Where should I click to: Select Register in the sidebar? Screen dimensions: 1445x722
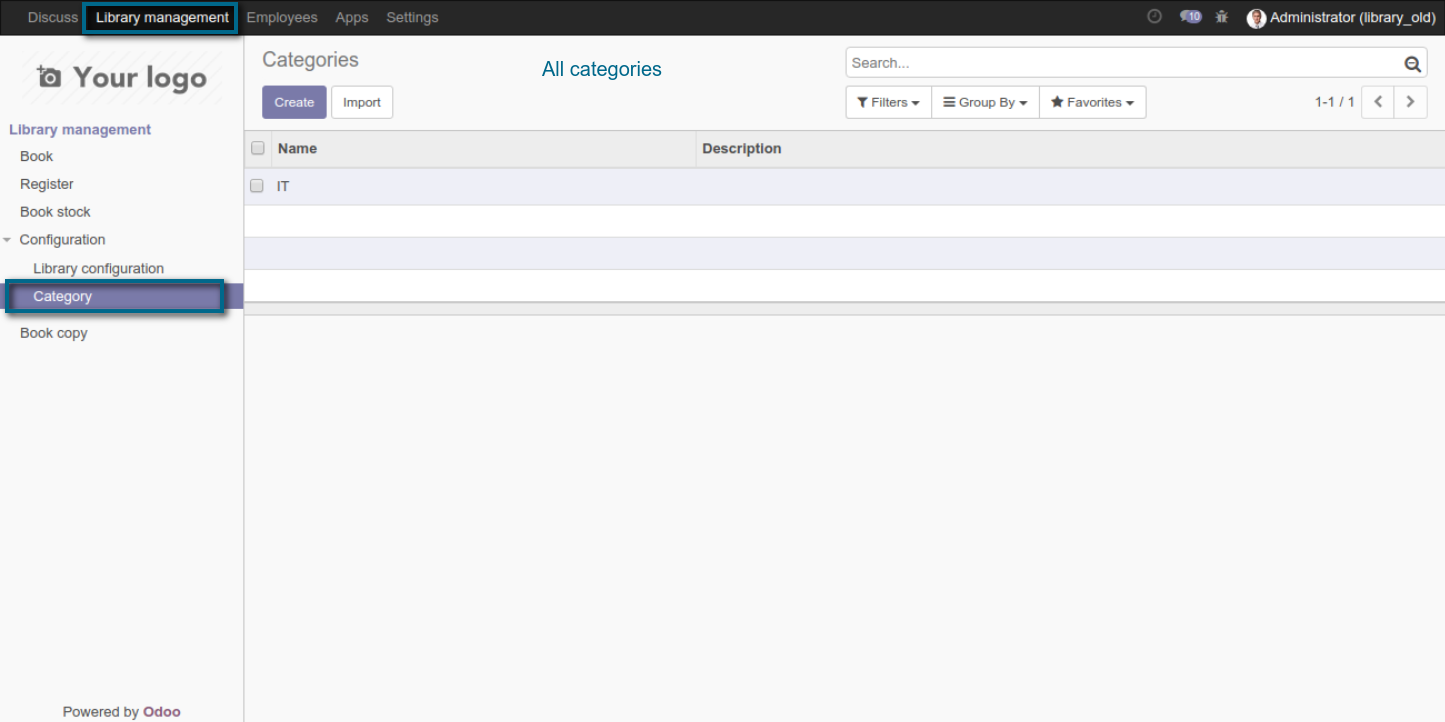pyautogui.click(x=47, y=184)
